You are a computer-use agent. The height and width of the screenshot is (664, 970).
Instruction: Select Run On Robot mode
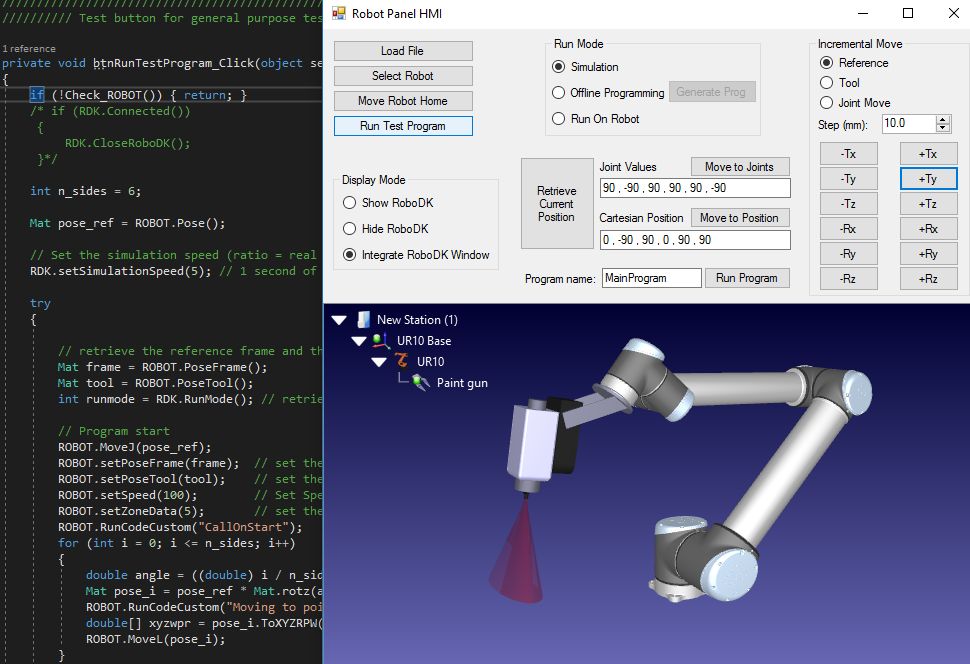[x=559, y=118]
